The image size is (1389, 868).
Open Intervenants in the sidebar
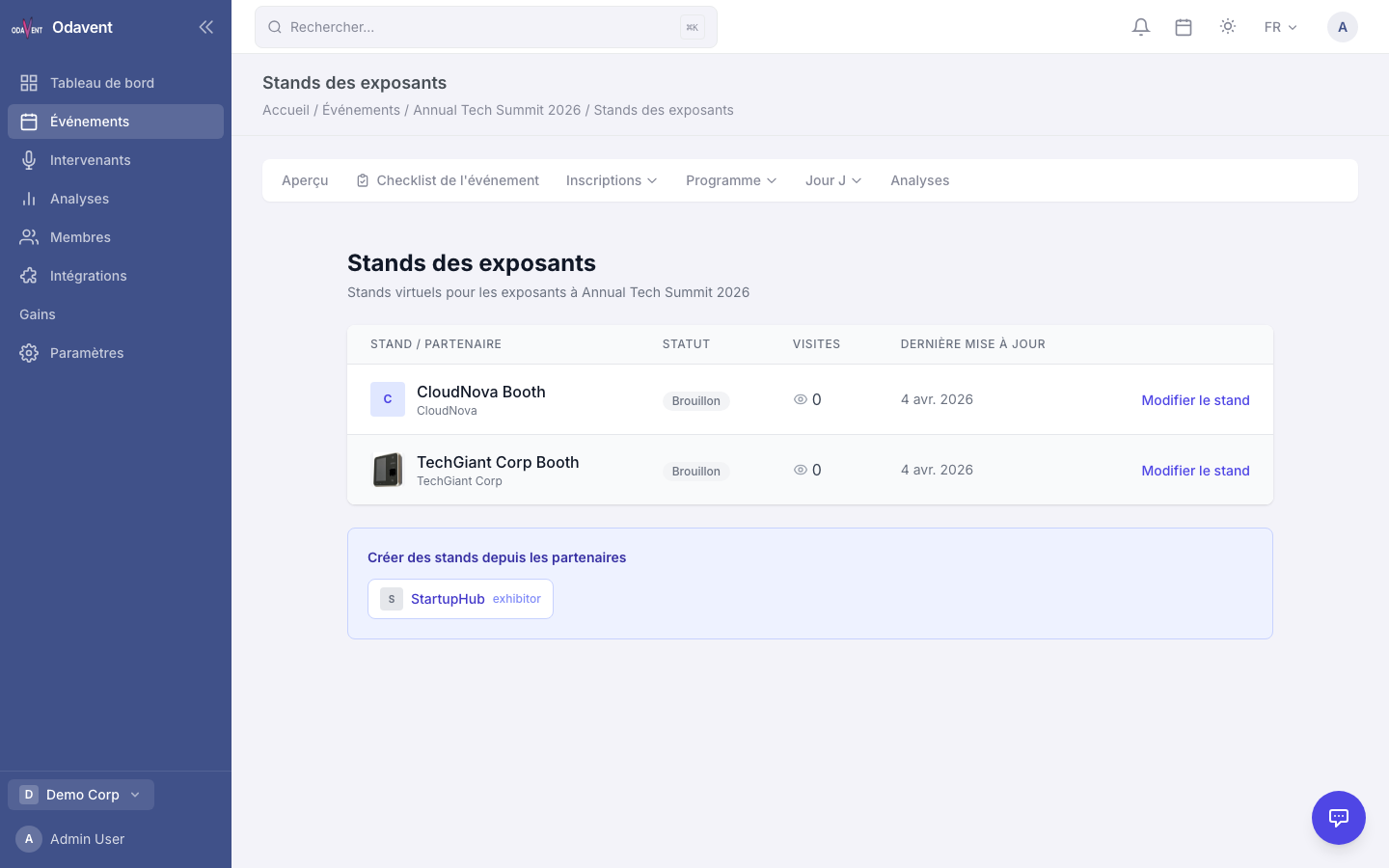pyautogui.click(x=116, y=160)
